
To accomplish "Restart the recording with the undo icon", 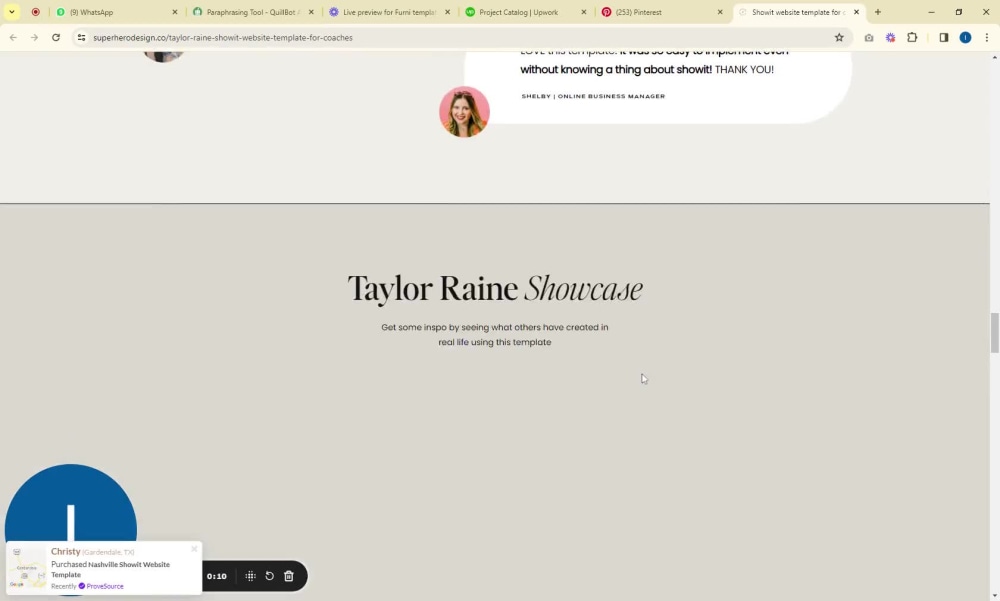I will pyautogui.click(x=270, y=576).
